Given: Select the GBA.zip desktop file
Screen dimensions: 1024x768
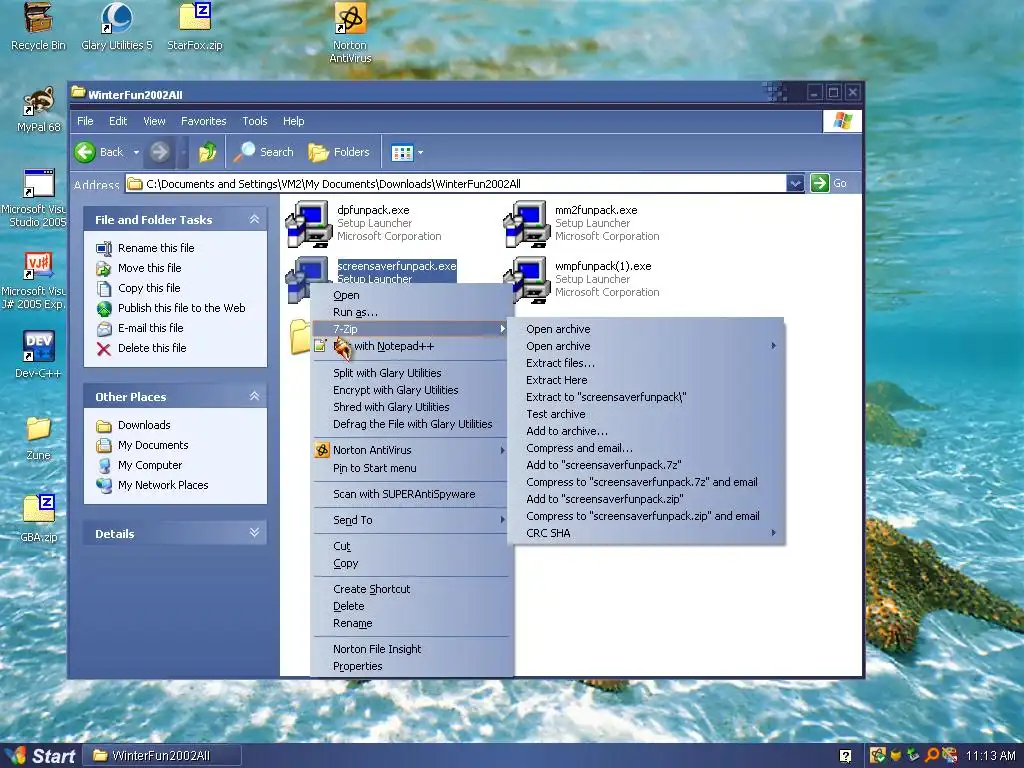Looking at the screenshot, I should pyautogui.click(x=38, y=519).
